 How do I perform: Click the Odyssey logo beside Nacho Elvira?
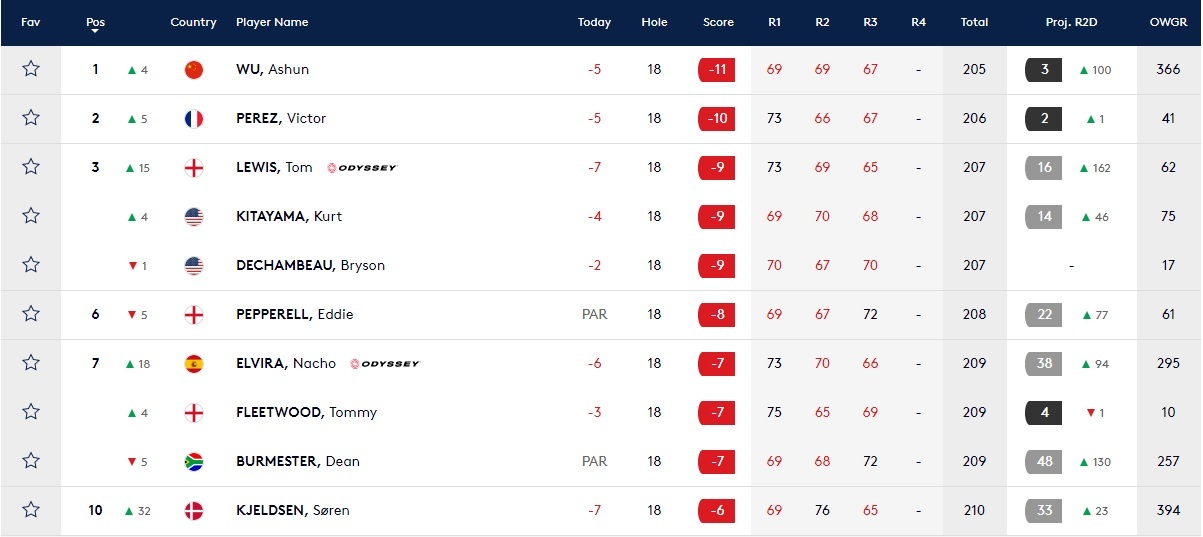(x=385, y=364)
